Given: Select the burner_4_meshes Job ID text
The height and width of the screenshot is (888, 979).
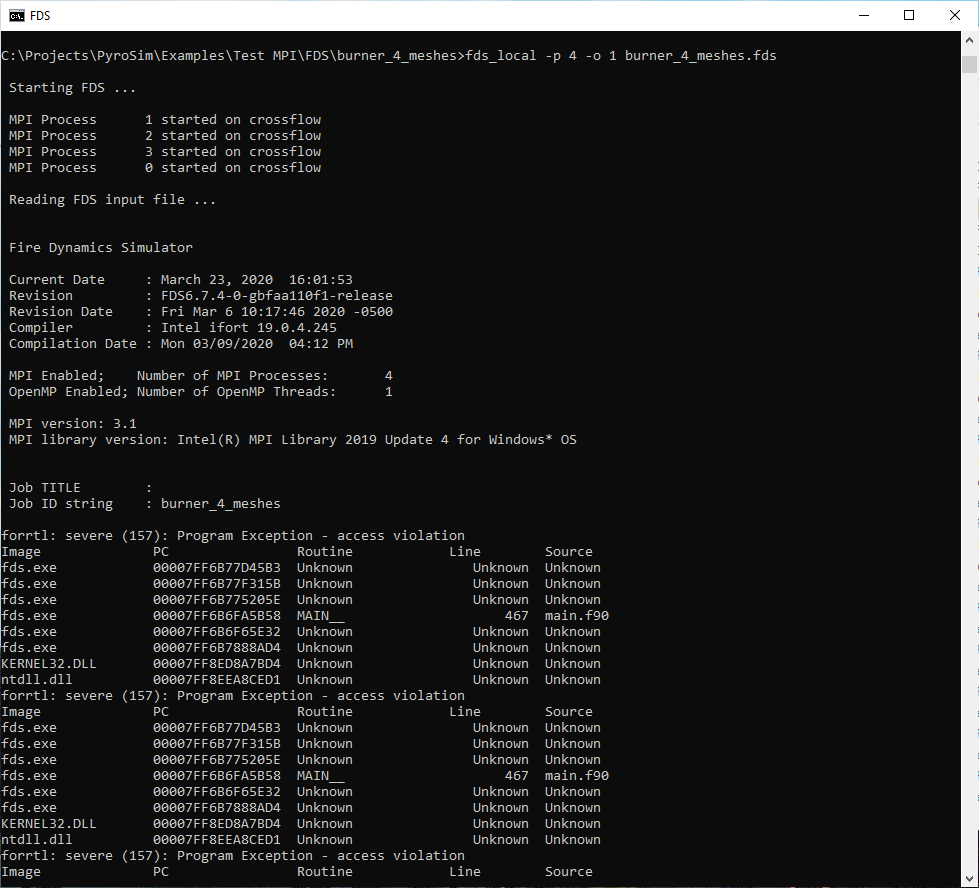Looking at the screenshot, I should [x=220, y=503].
